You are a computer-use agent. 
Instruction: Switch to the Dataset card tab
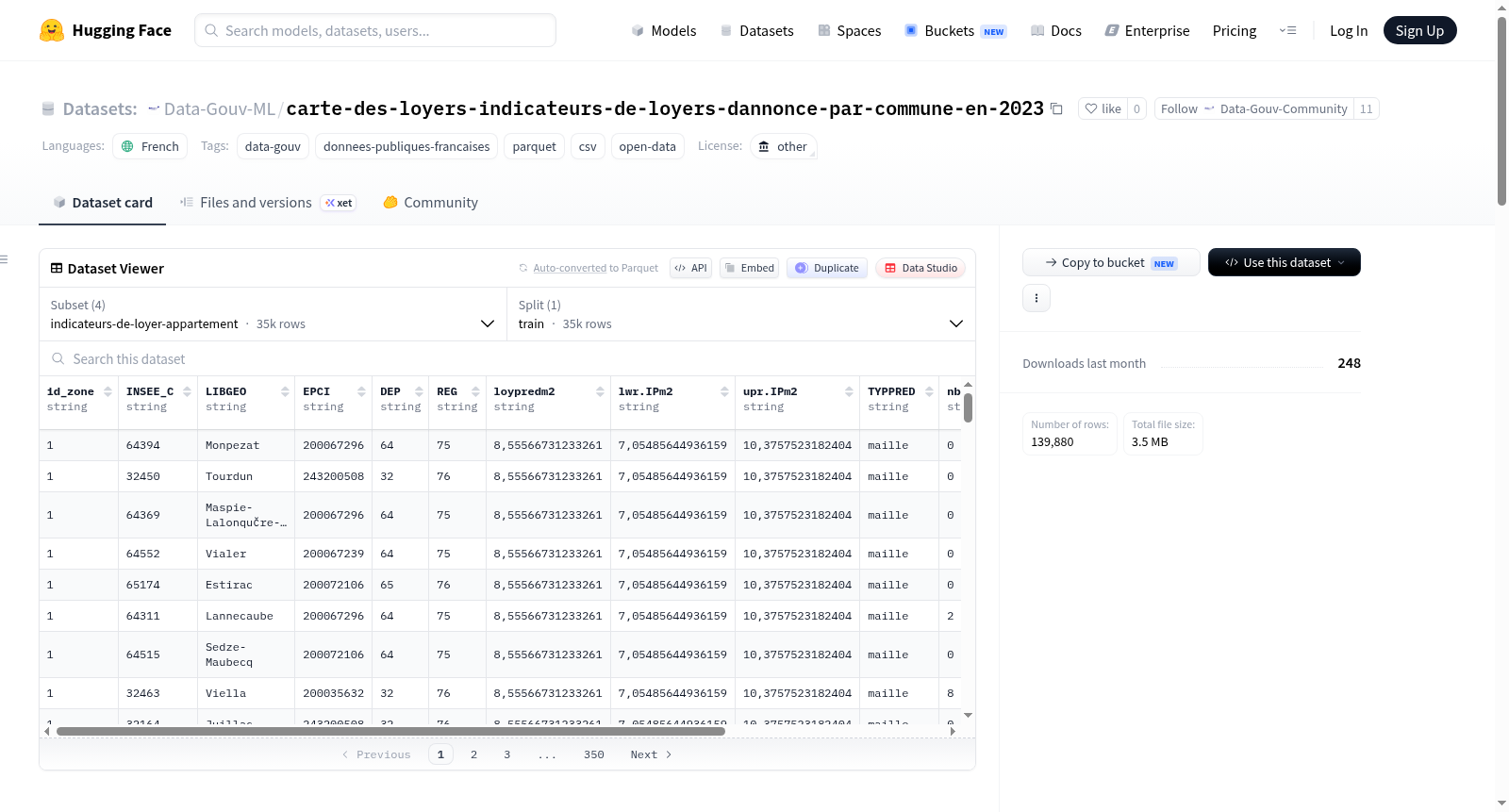[x=102, y=203]
